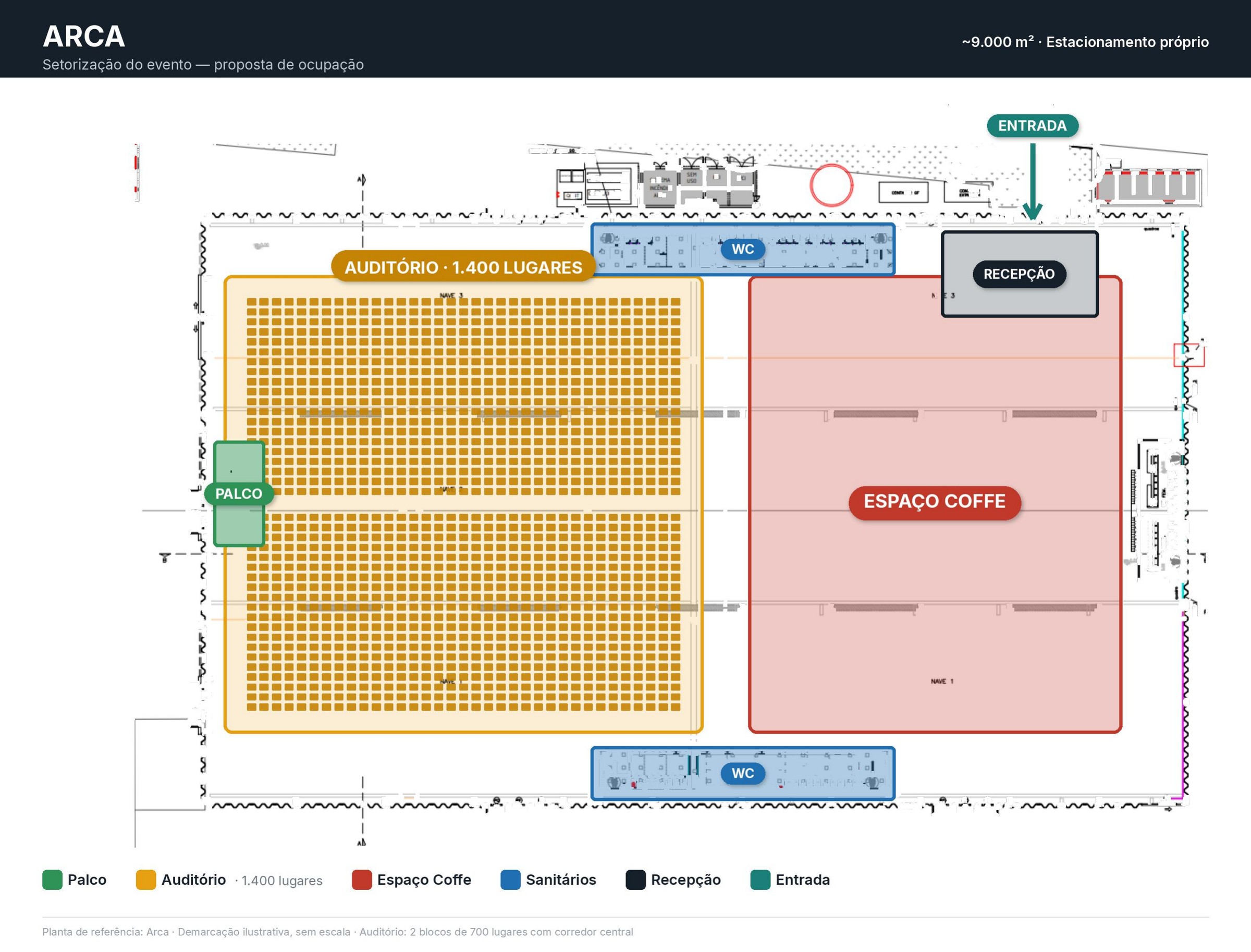Click the ARCA title
1251x952 pixels.
(x=84, y=37)
